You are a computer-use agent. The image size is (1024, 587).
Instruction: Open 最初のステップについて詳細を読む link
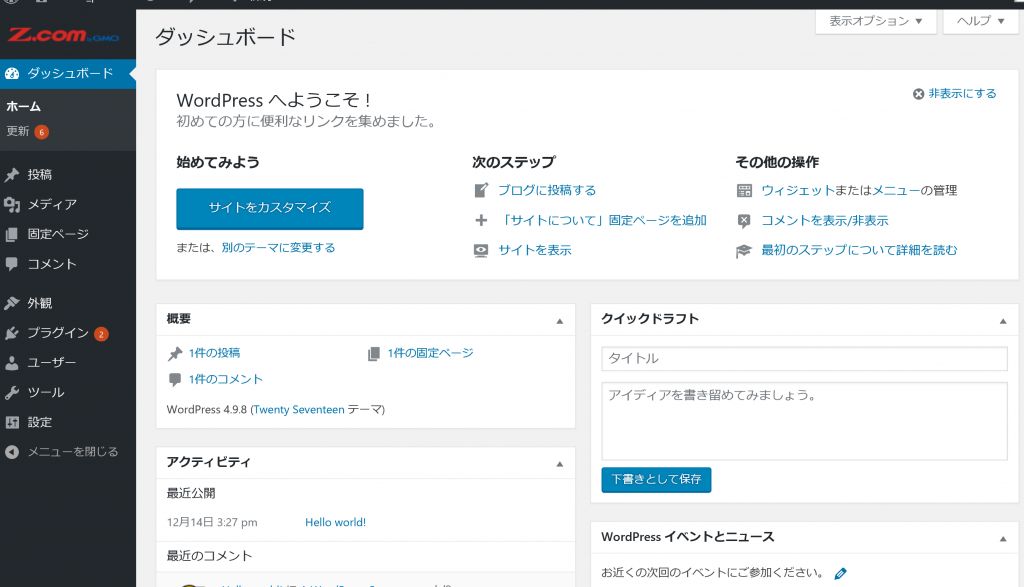[x=859, y=250]
